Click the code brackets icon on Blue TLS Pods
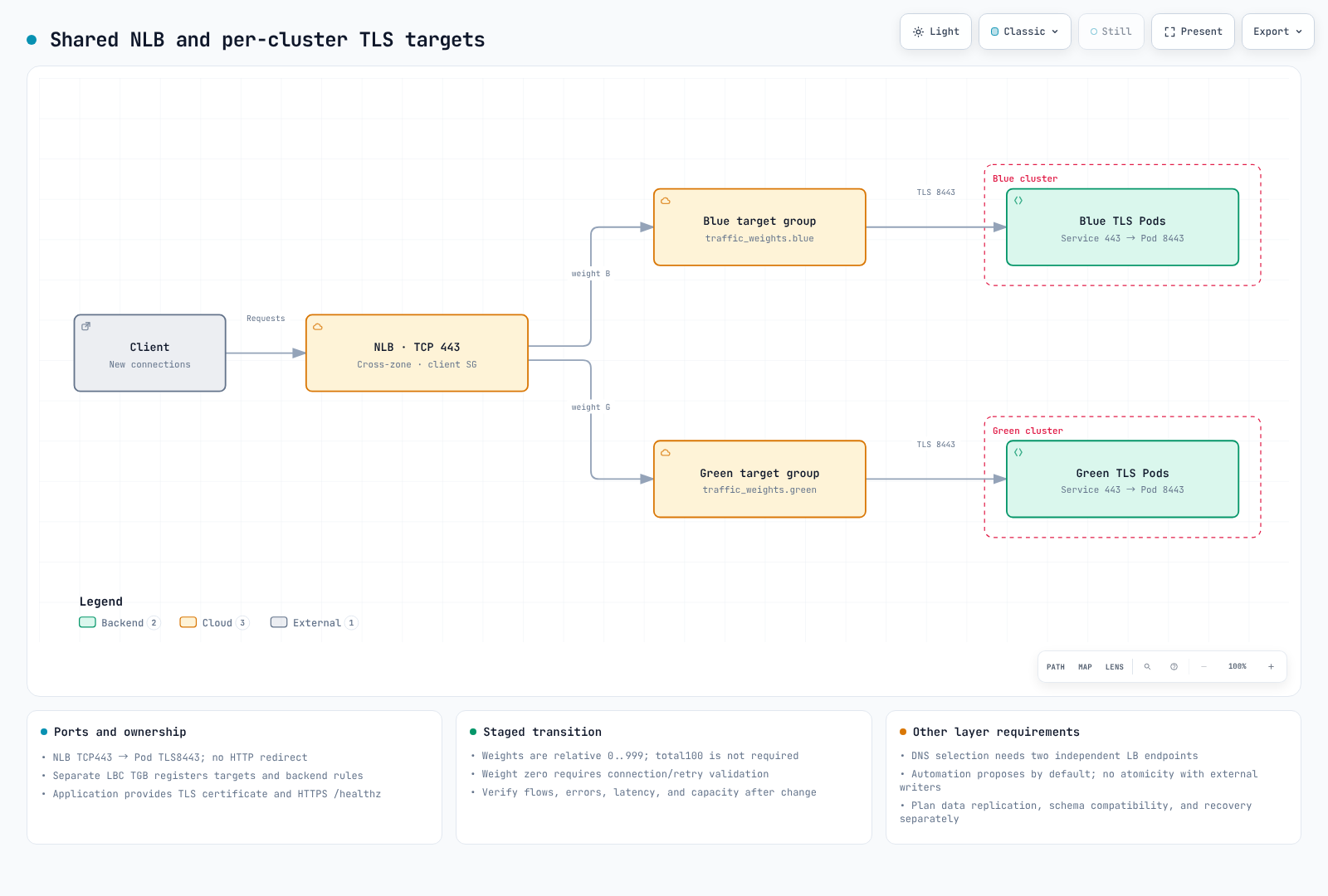 (x=1018, y=201)
